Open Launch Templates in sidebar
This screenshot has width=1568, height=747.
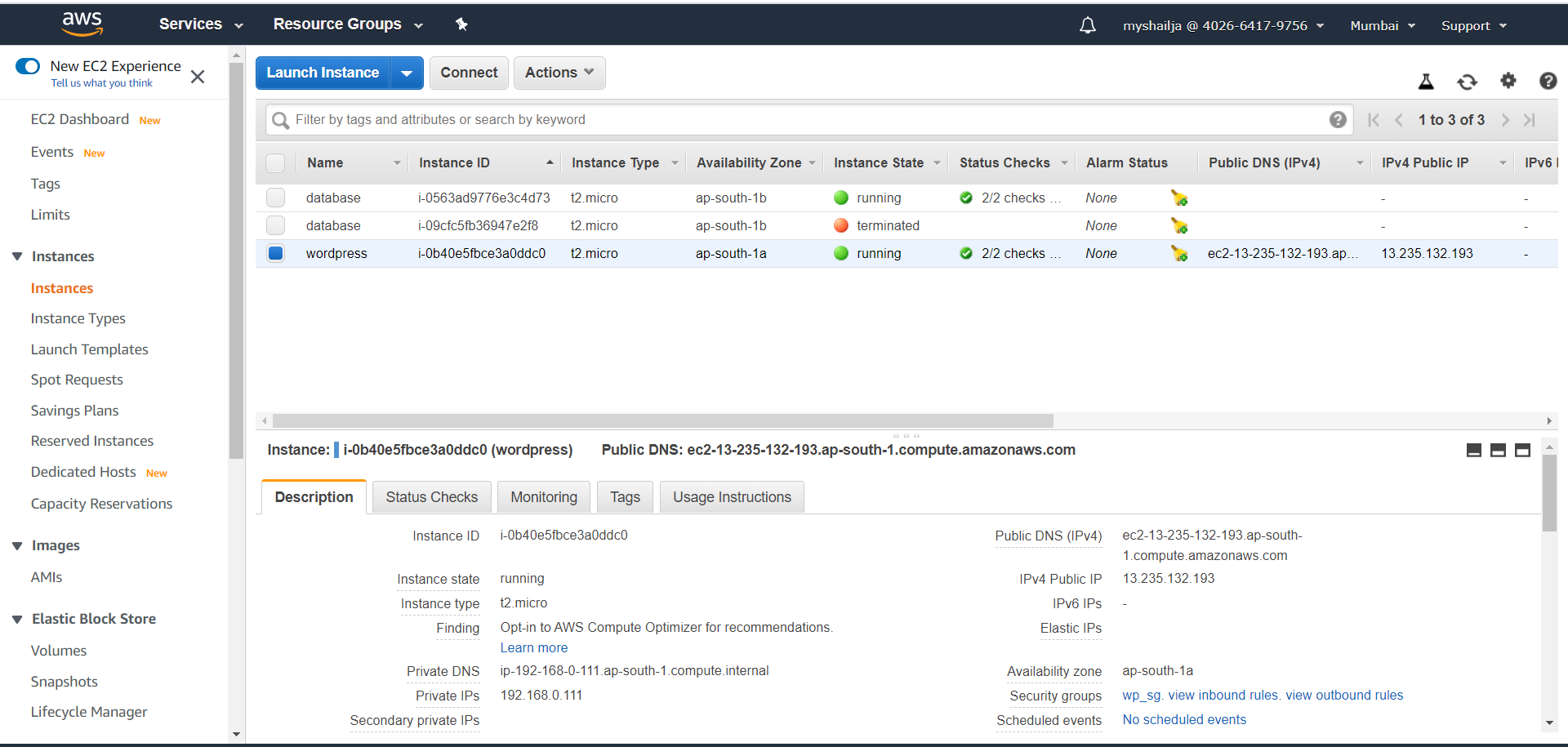tap(90, 349)
